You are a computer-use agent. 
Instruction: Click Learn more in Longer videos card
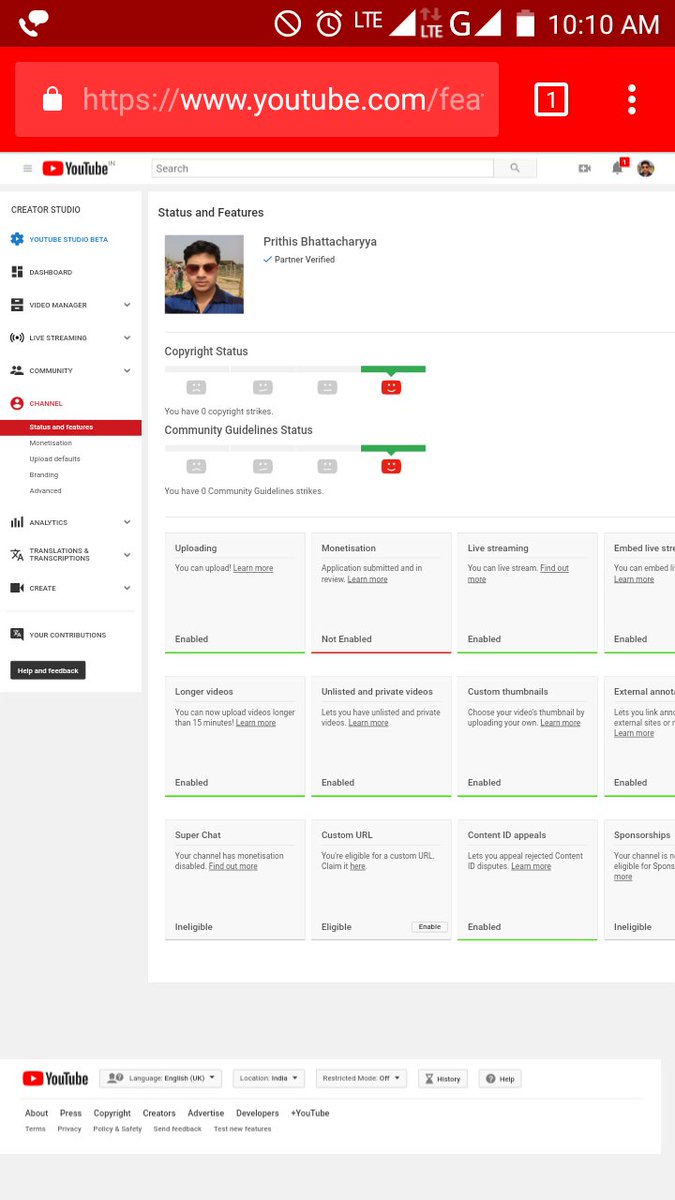256,723
